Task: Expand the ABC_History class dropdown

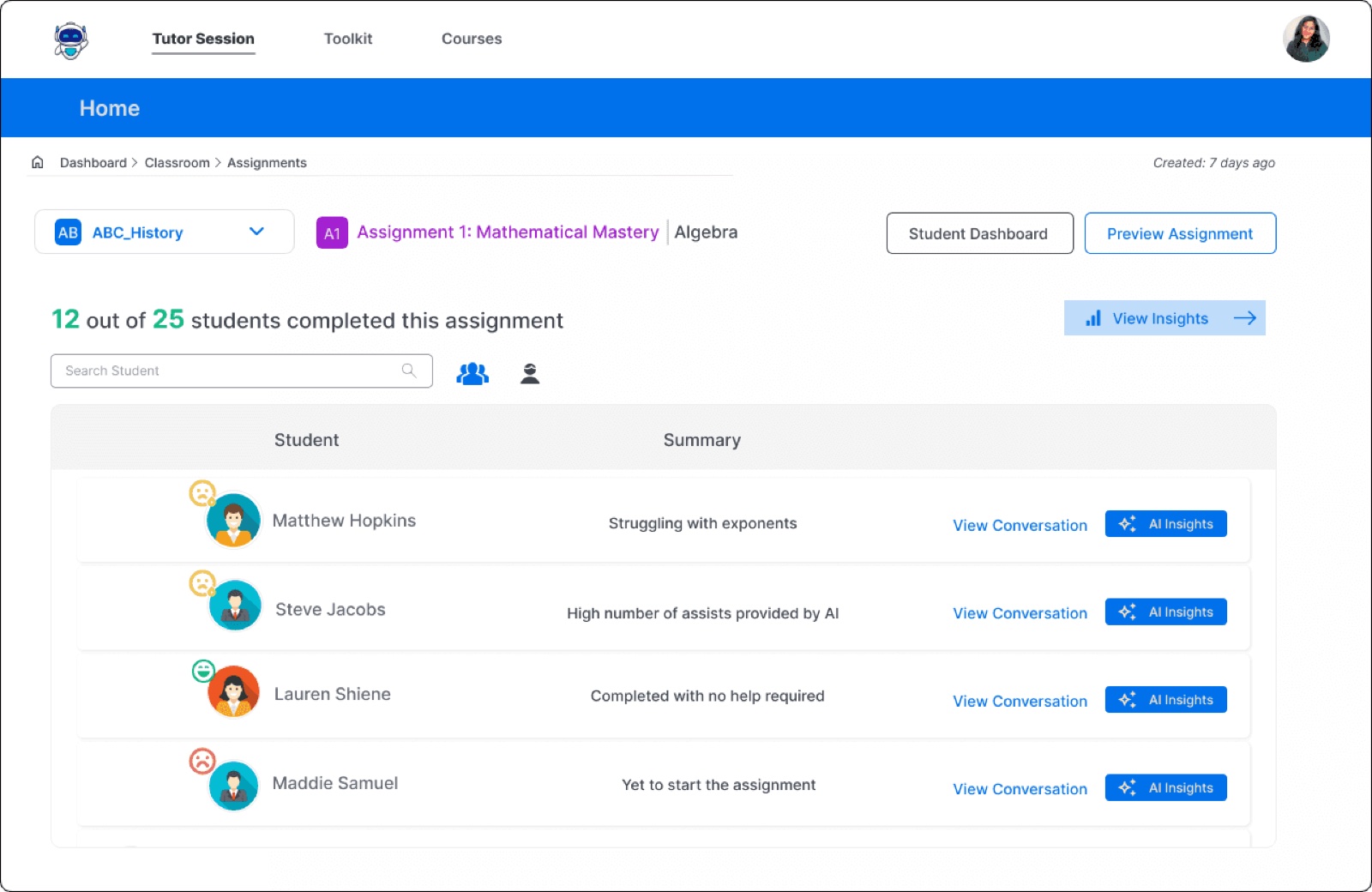Action: pyautogui.click(x=165, y=232)
